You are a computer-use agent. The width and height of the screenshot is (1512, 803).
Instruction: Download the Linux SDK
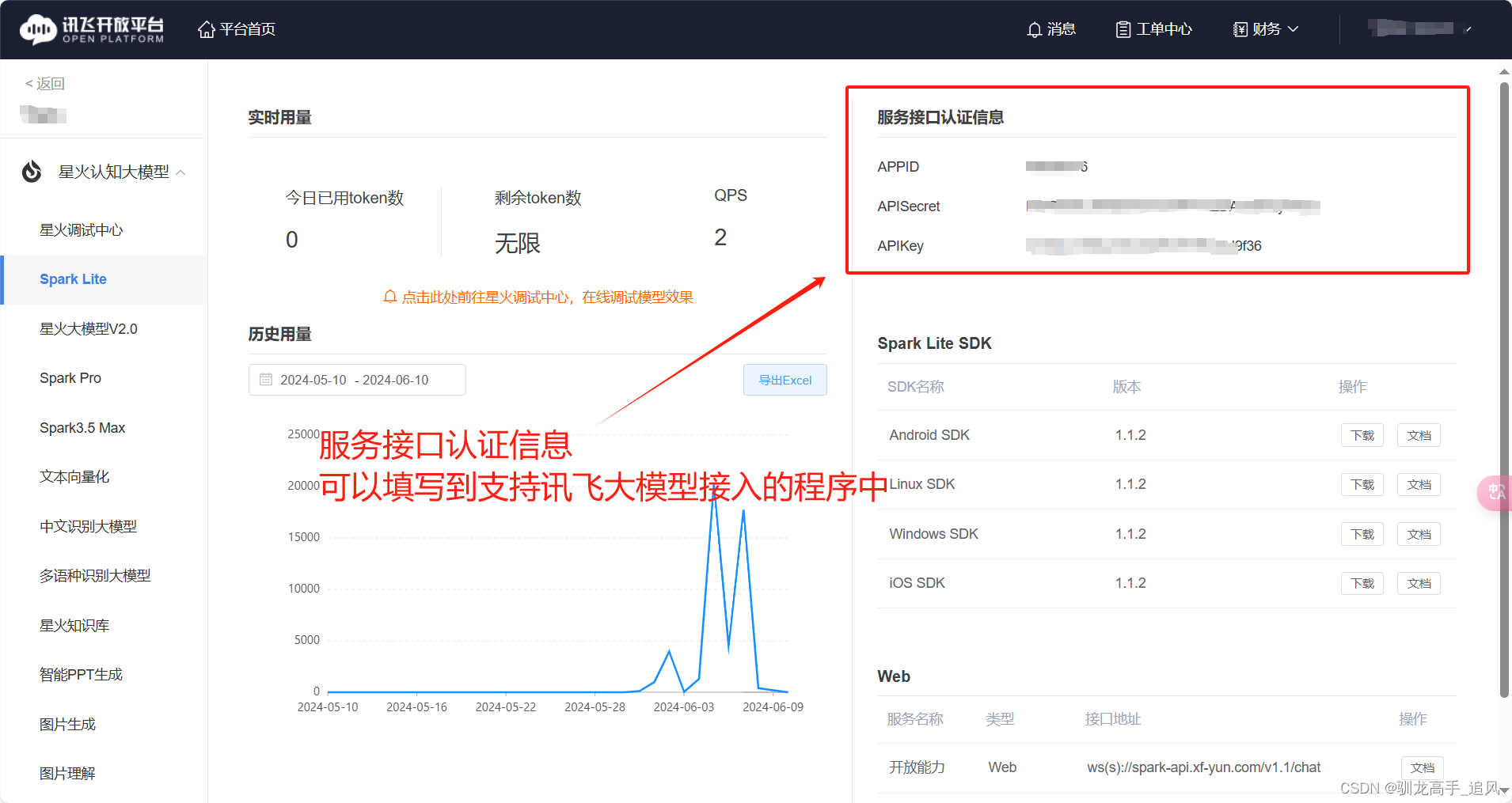tap(1362, 484)
